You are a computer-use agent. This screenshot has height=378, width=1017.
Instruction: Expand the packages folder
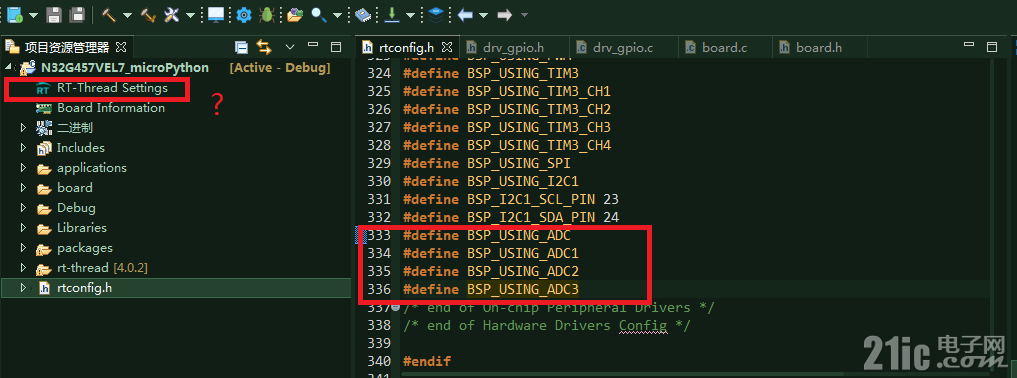coord(24,248)
